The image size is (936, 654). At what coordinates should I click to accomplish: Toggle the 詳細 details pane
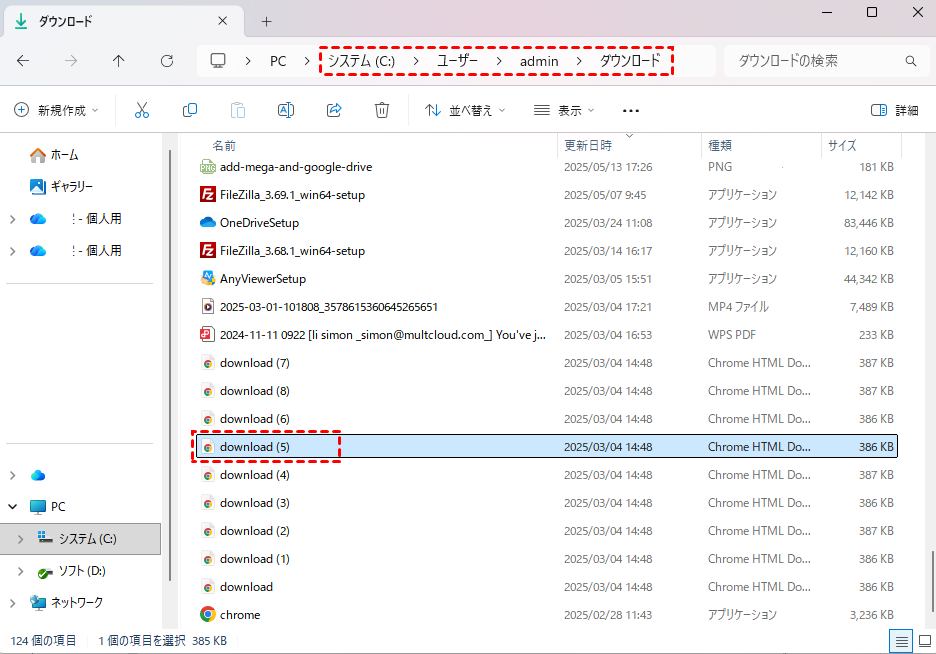894,110
